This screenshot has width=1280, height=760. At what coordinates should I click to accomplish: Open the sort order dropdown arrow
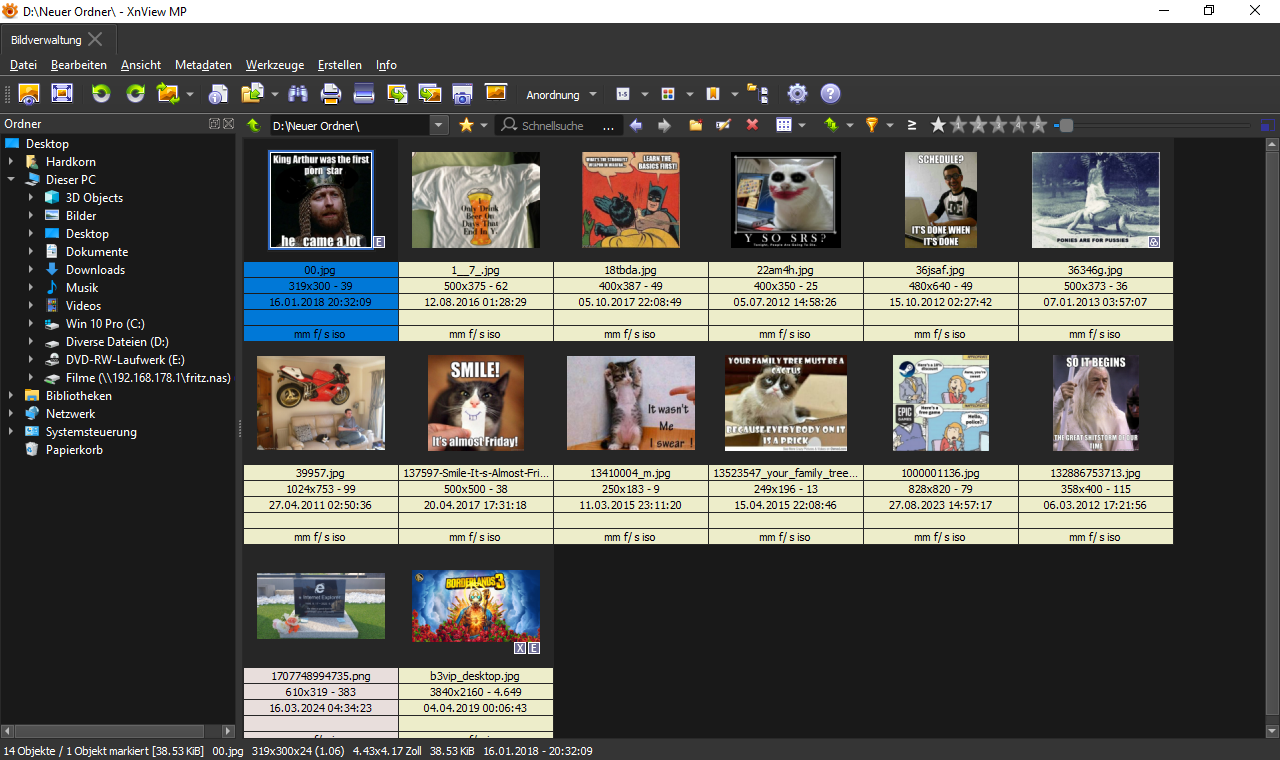849,125
